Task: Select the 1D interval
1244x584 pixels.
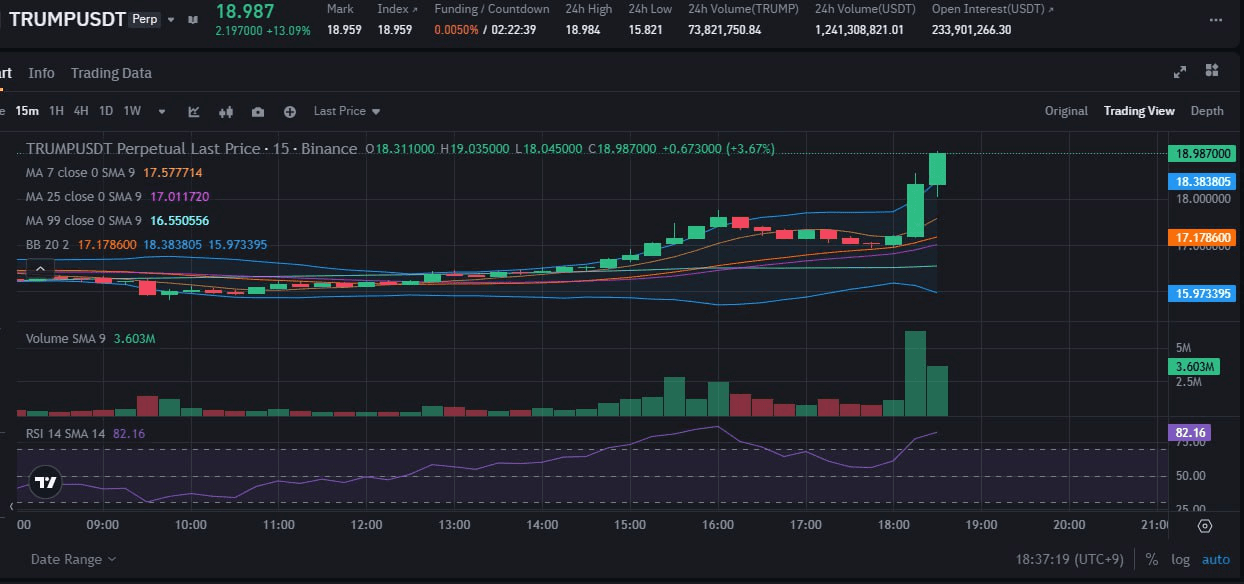Action: click(105, 111)
